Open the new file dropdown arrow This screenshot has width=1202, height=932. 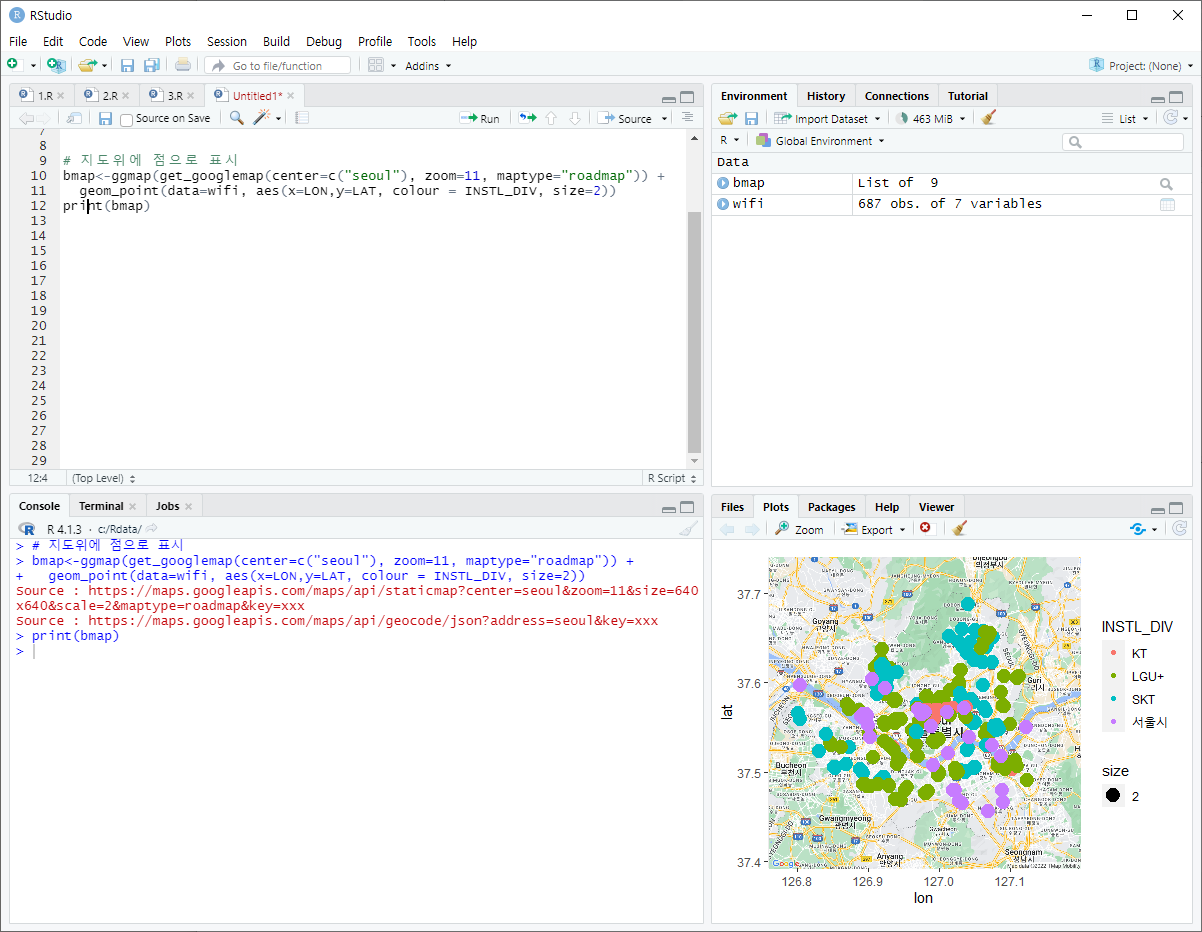pos(33,66)
